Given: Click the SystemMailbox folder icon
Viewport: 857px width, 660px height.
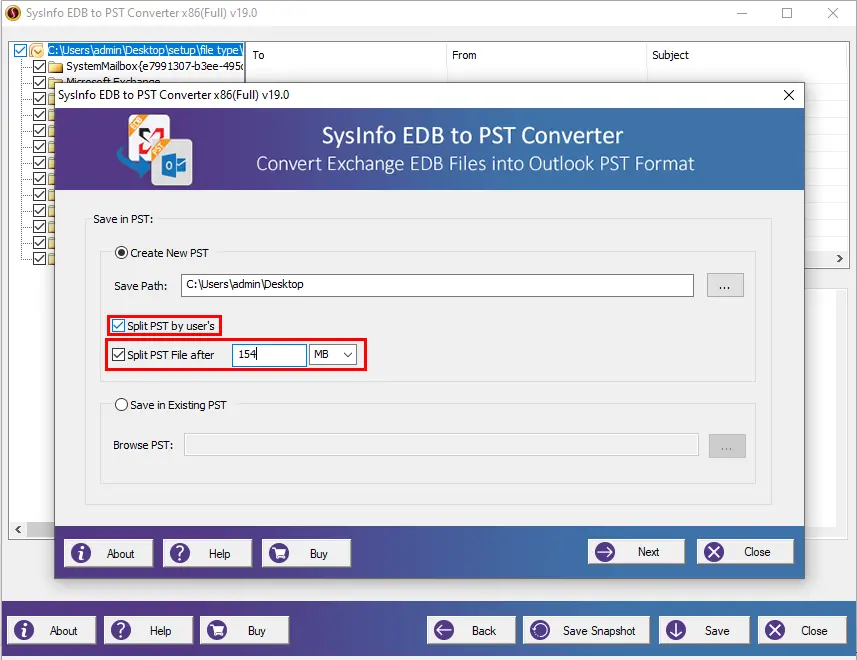Looking at the screenshot, I should [x=56, y=67].
